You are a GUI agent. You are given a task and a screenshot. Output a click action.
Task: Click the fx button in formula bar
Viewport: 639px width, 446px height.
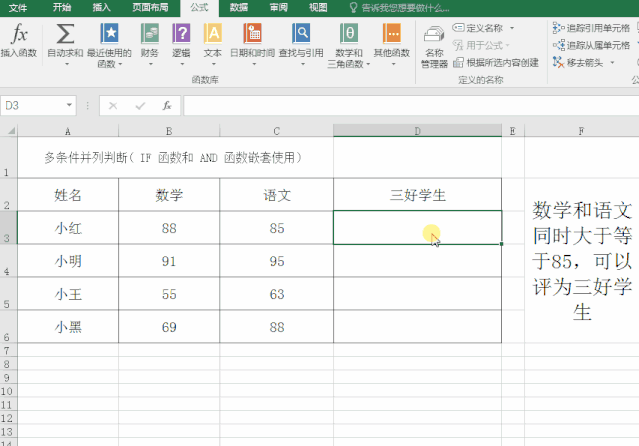point(167,106)
